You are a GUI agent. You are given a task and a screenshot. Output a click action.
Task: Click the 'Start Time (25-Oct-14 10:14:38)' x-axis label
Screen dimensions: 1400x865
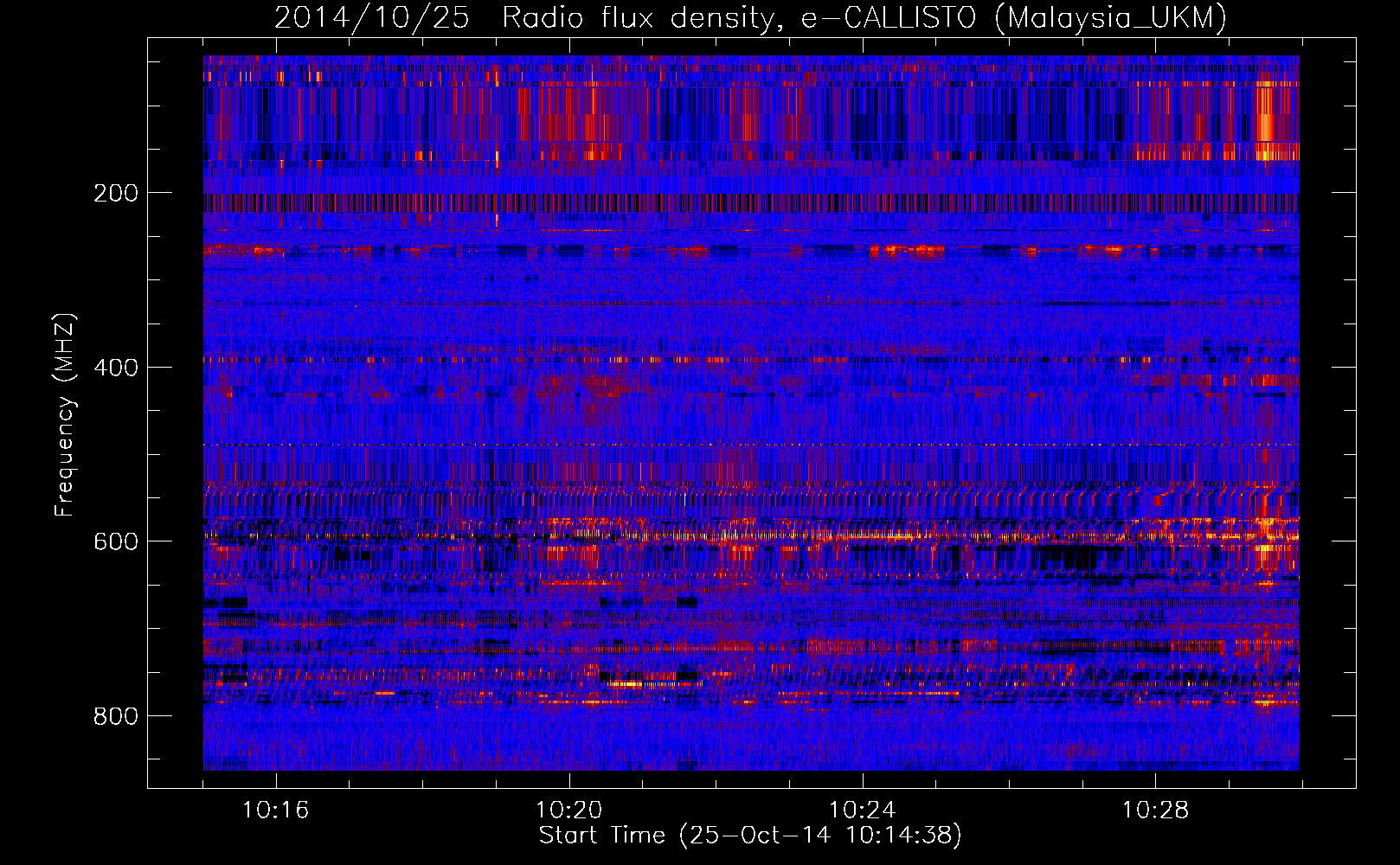pos(750,836)
